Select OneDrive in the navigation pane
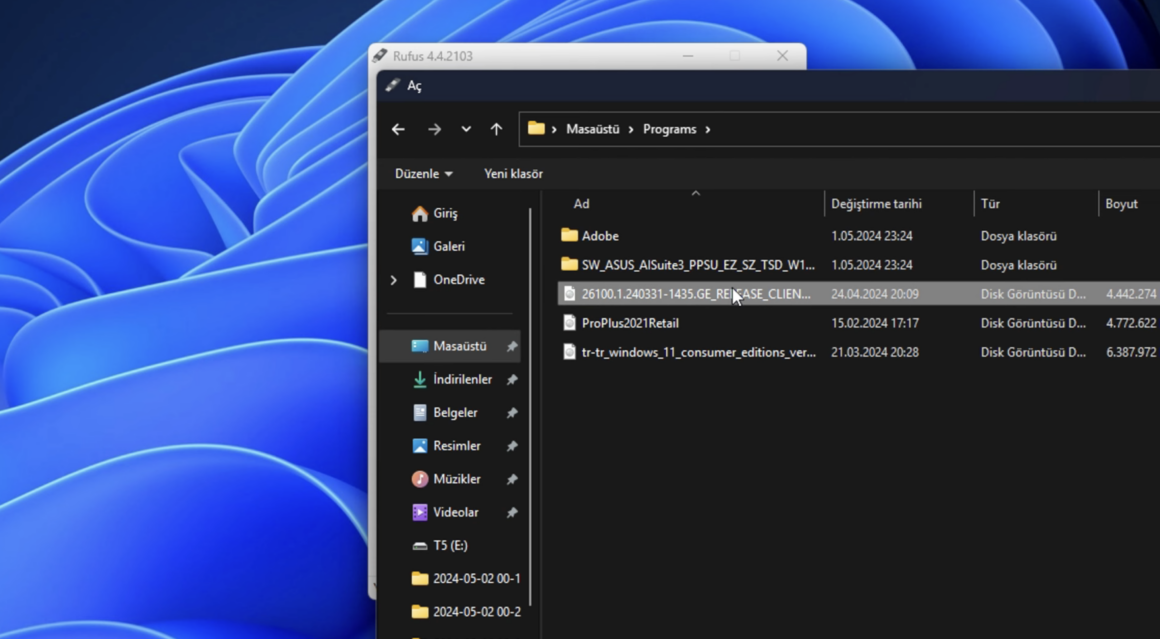Viewport: 1160px width, 639px height. tap(459, 280)
